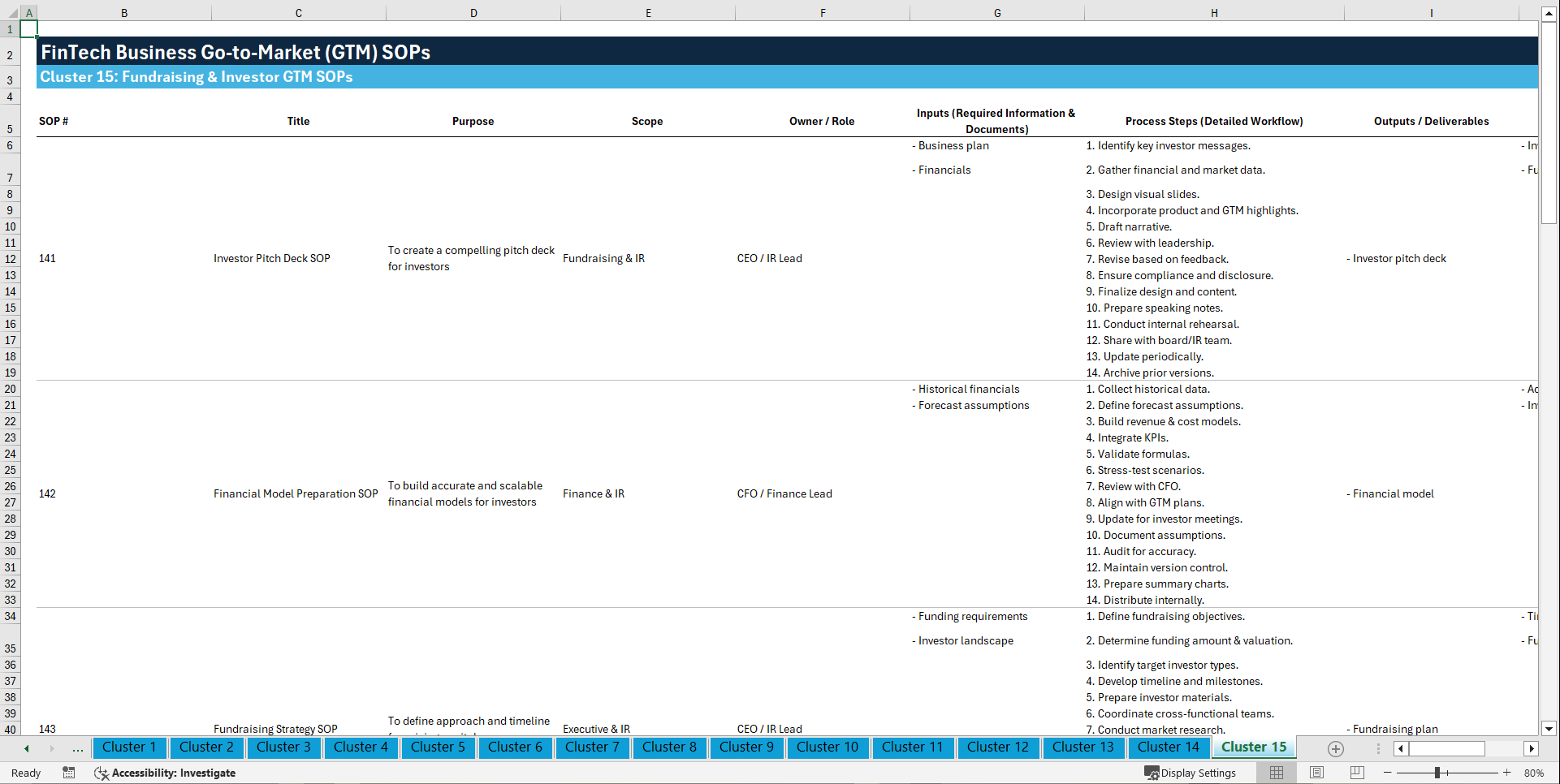Open the Cluster 10 sheet tab
1560x784 pixels.
[x=828, y=747]
